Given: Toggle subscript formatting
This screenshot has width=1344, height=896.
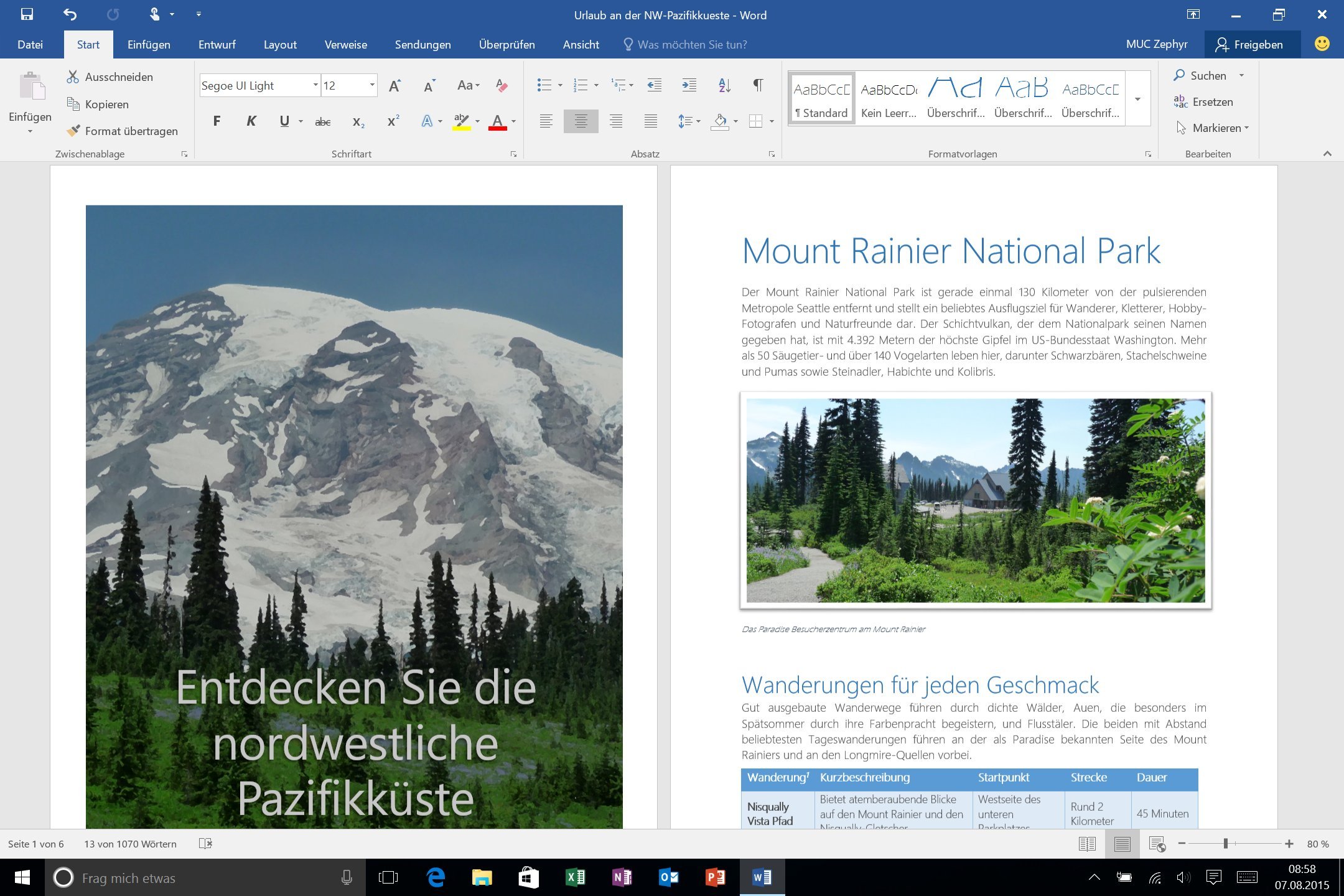Looking at the screenshot, I should (x=358, y=121).
